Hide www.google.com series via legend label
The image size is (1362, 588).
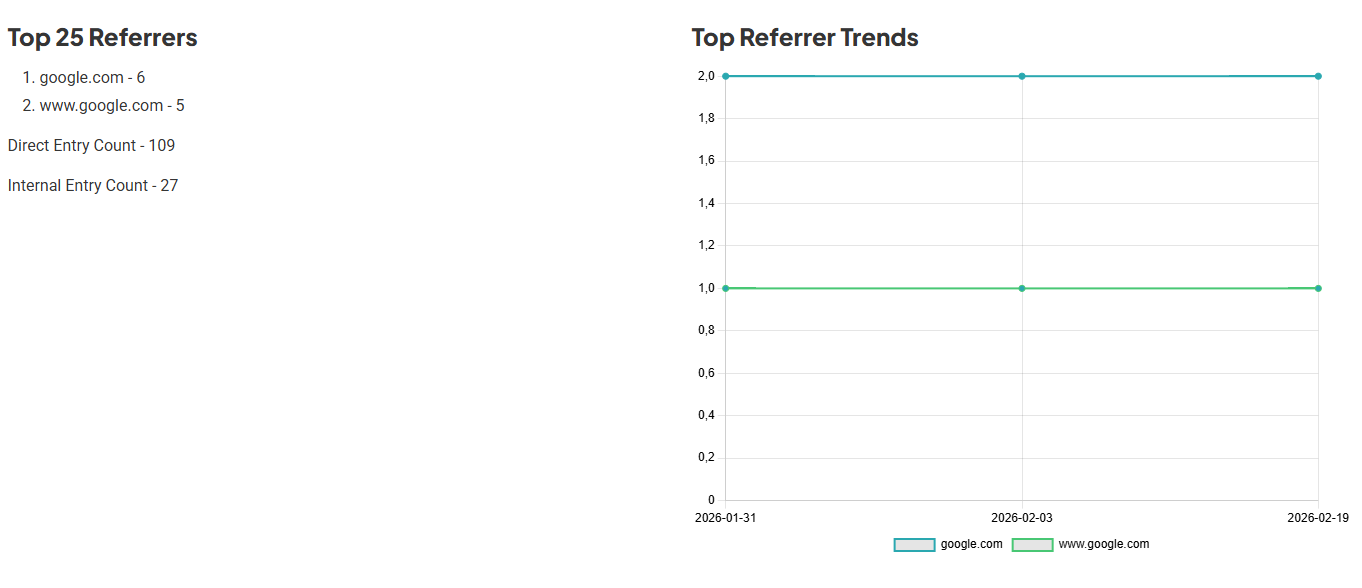pyautogui.click(x=1103, y=544)
